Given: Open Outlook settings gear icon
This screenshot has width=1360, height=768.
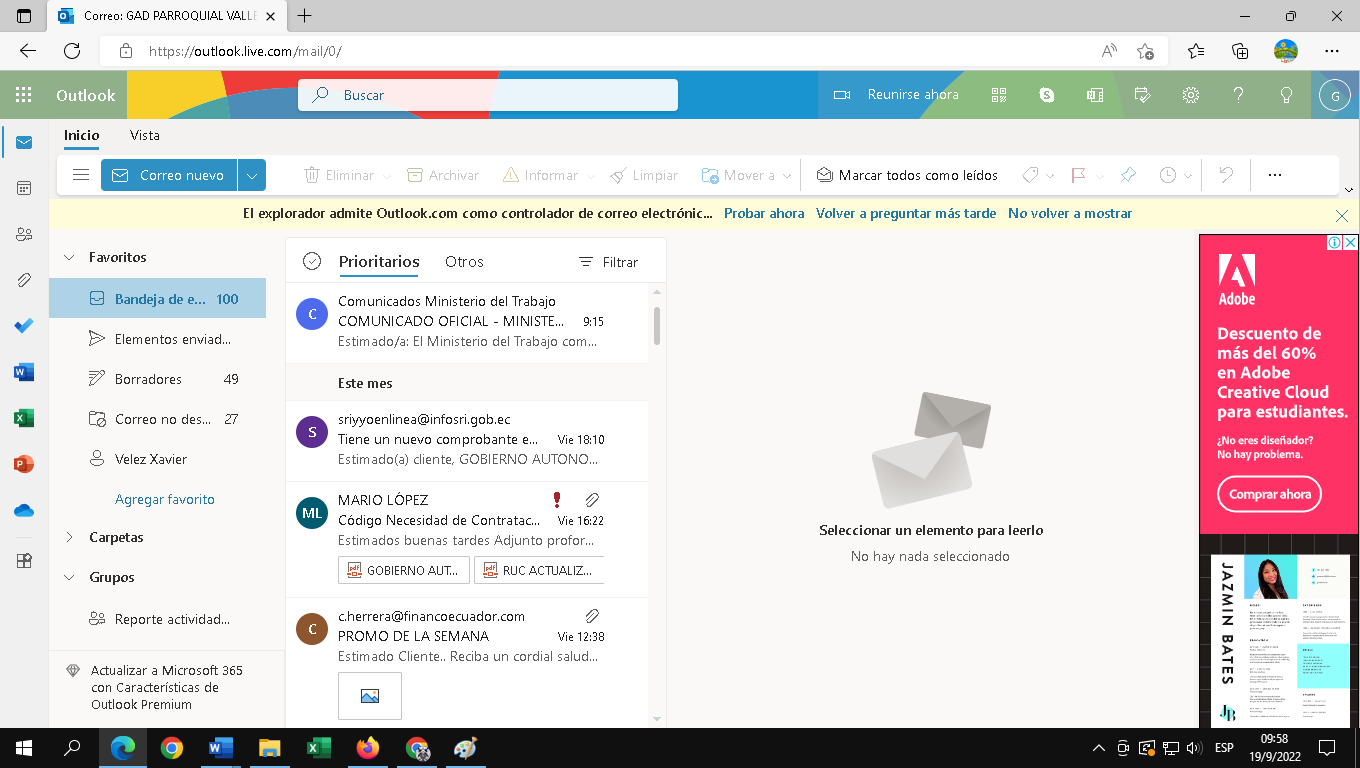Looking at the screenshot, I should [1190, 95].
